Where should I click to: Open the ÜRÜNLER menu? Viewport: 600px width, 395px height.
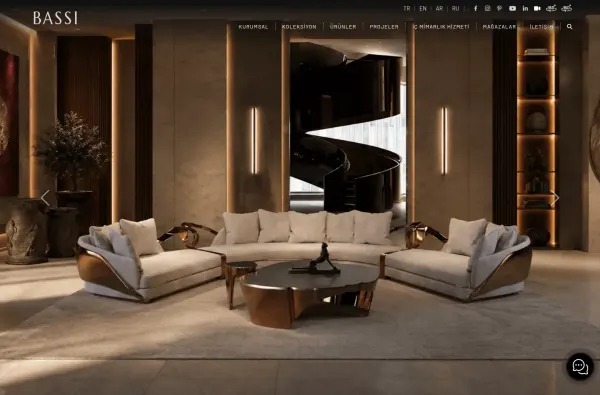(x=343, y=27)
